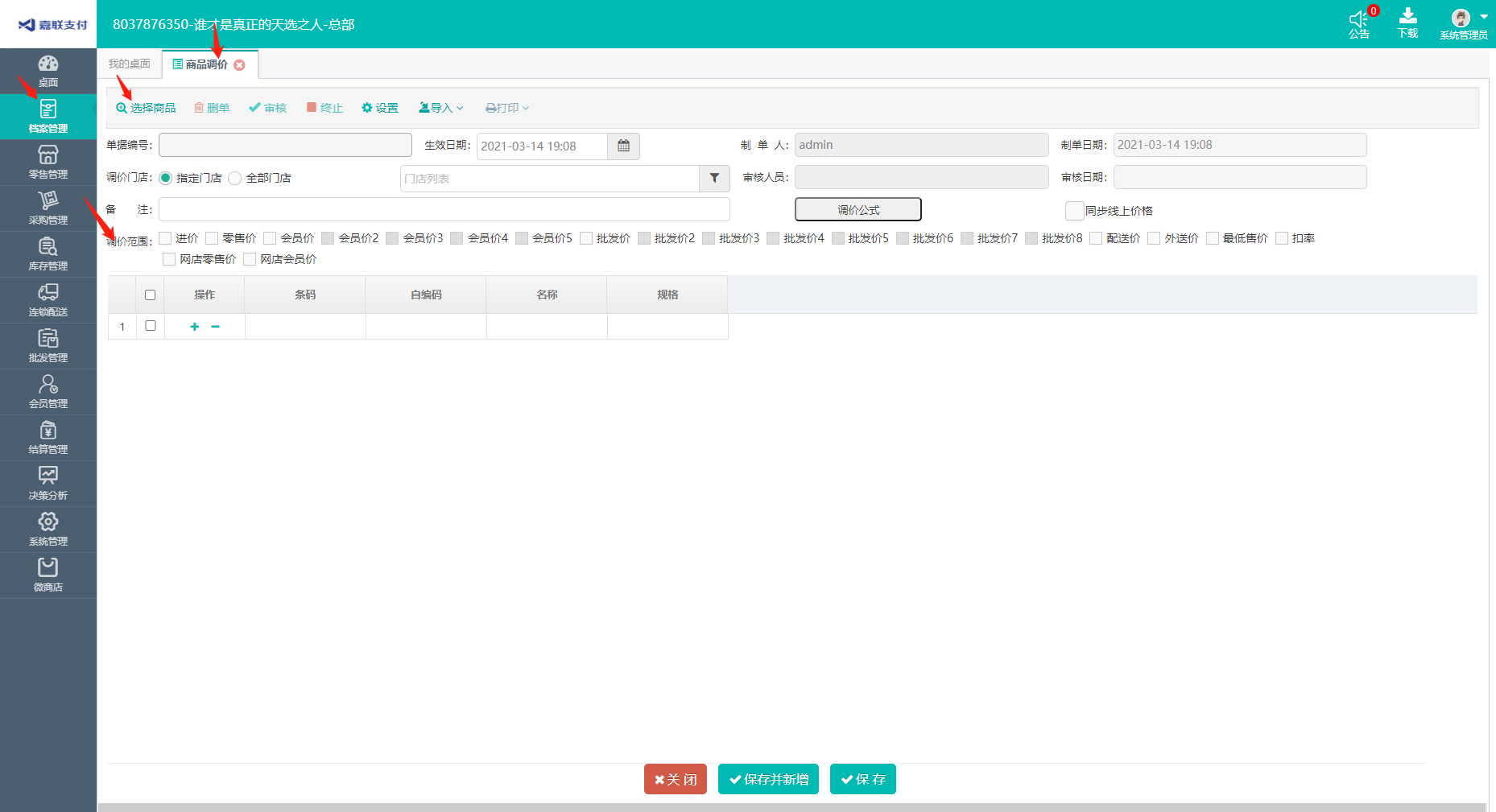Open 设置 gear in the toolbar

(x=380, y=108)
